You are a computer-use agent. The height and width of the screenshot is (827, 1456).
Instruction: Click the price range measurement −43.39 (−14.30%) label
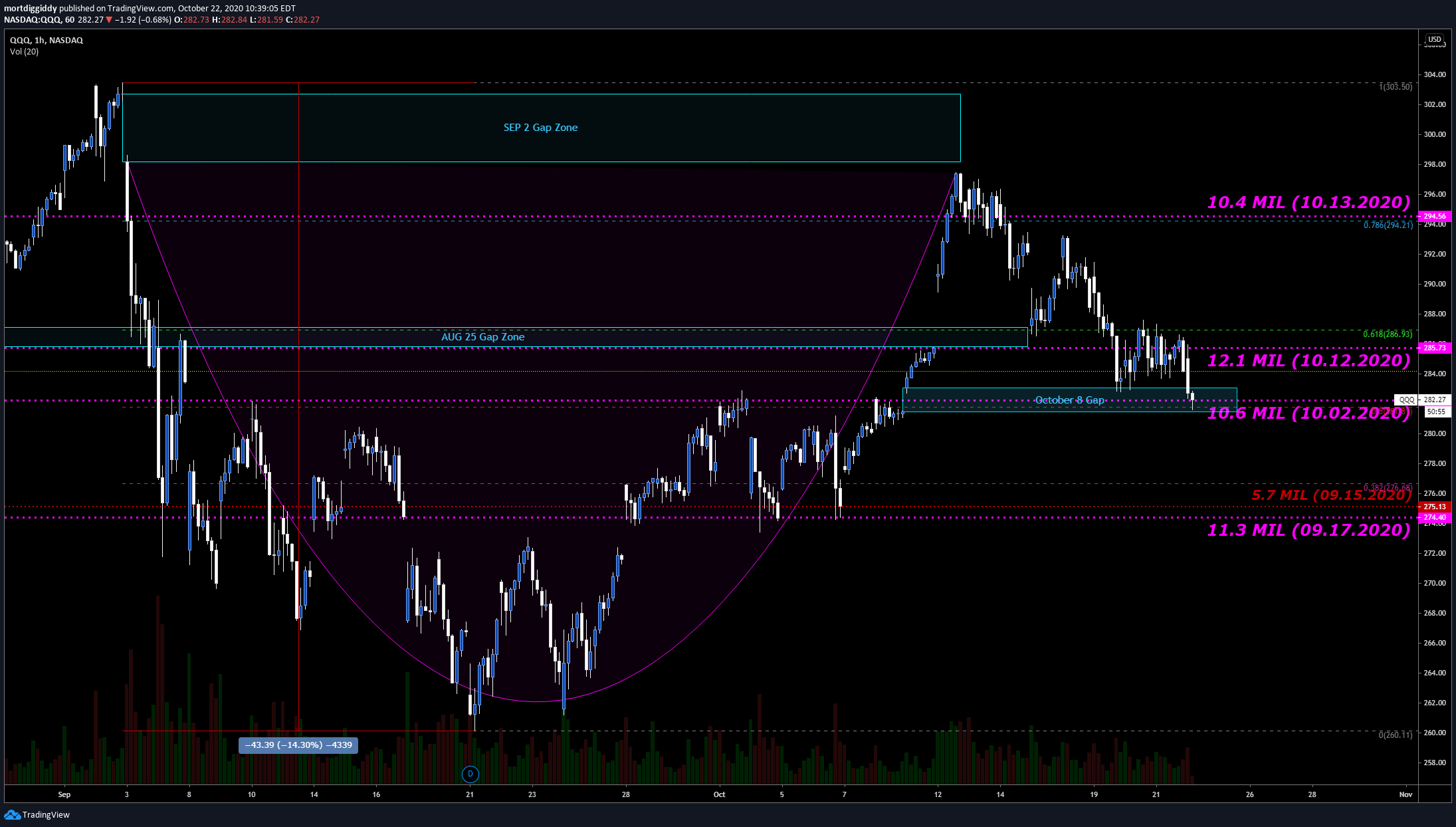pos(298,745)
